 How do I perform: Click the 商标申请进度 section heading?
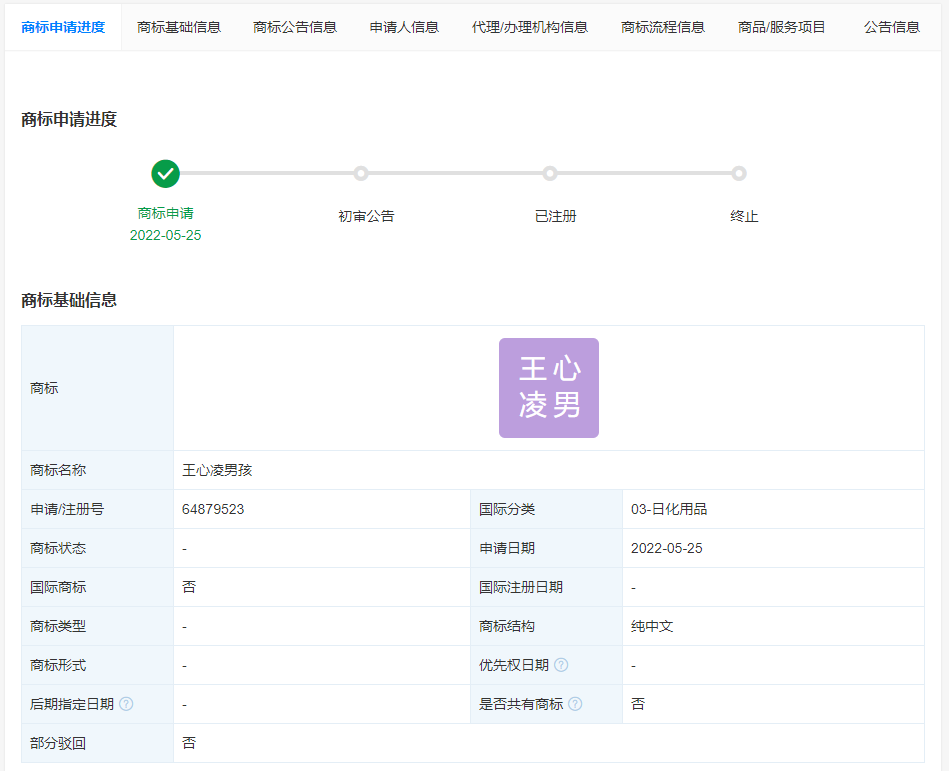pyautogui.click(x=69, y=119)
